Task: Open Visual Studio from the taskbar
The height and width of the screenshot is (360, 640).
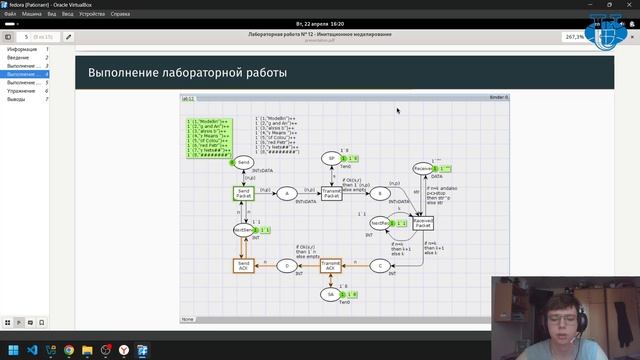Action: click(51, 350)
